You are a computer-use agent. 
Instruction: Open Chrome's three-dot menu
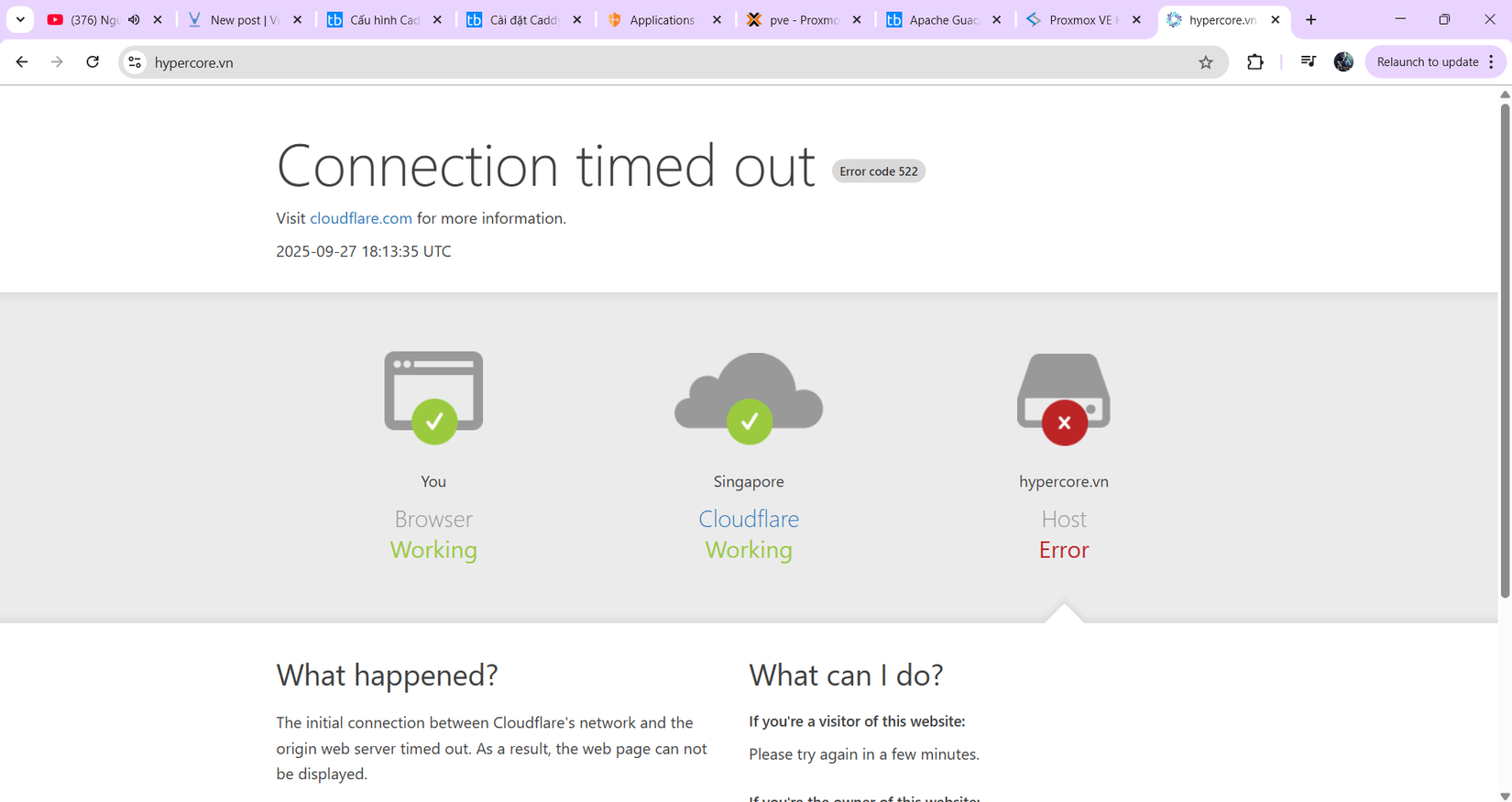[x=1492, y=62]
